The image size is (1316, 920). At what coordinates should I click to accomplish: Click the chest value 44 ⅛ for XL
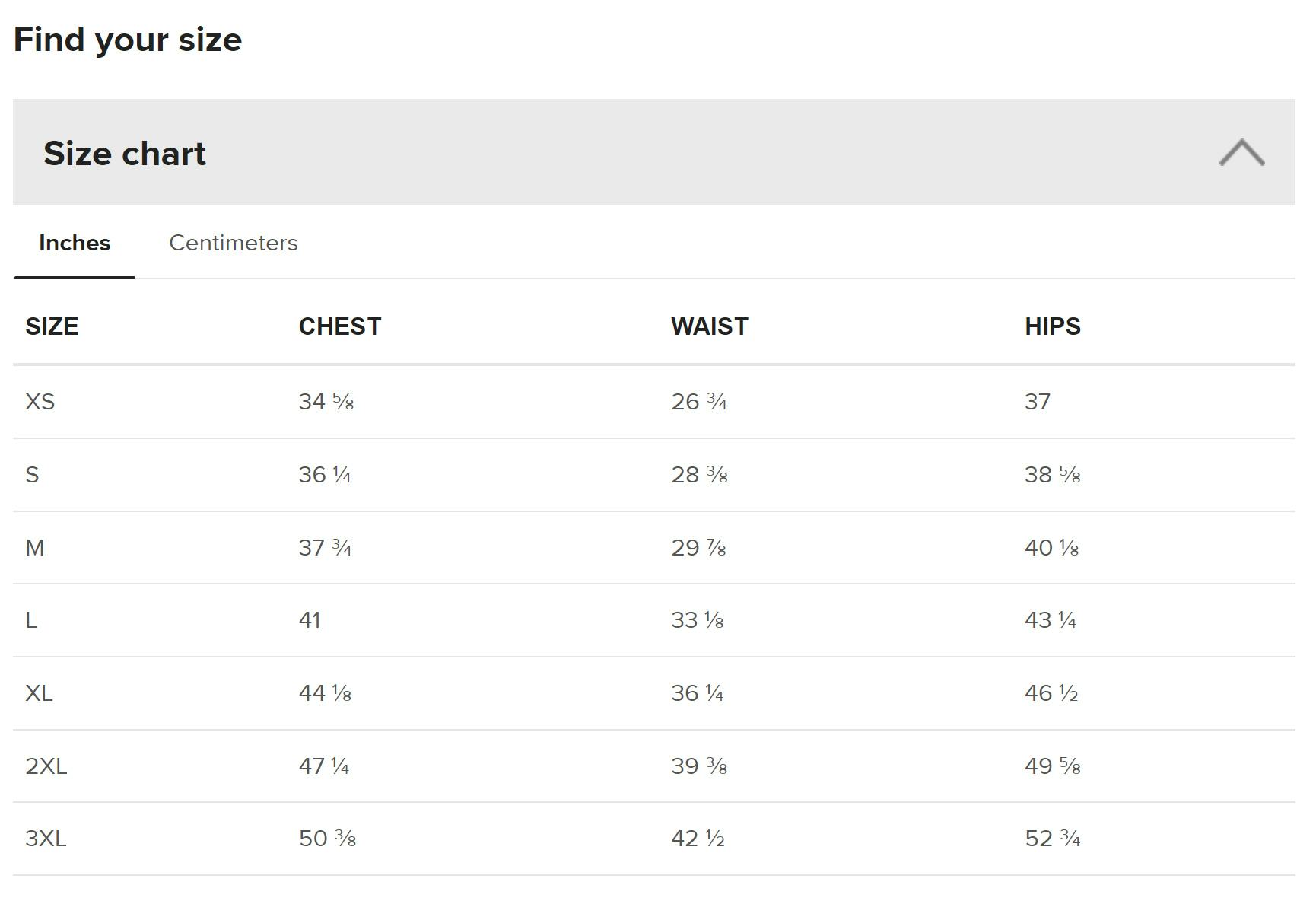[325, 693]
